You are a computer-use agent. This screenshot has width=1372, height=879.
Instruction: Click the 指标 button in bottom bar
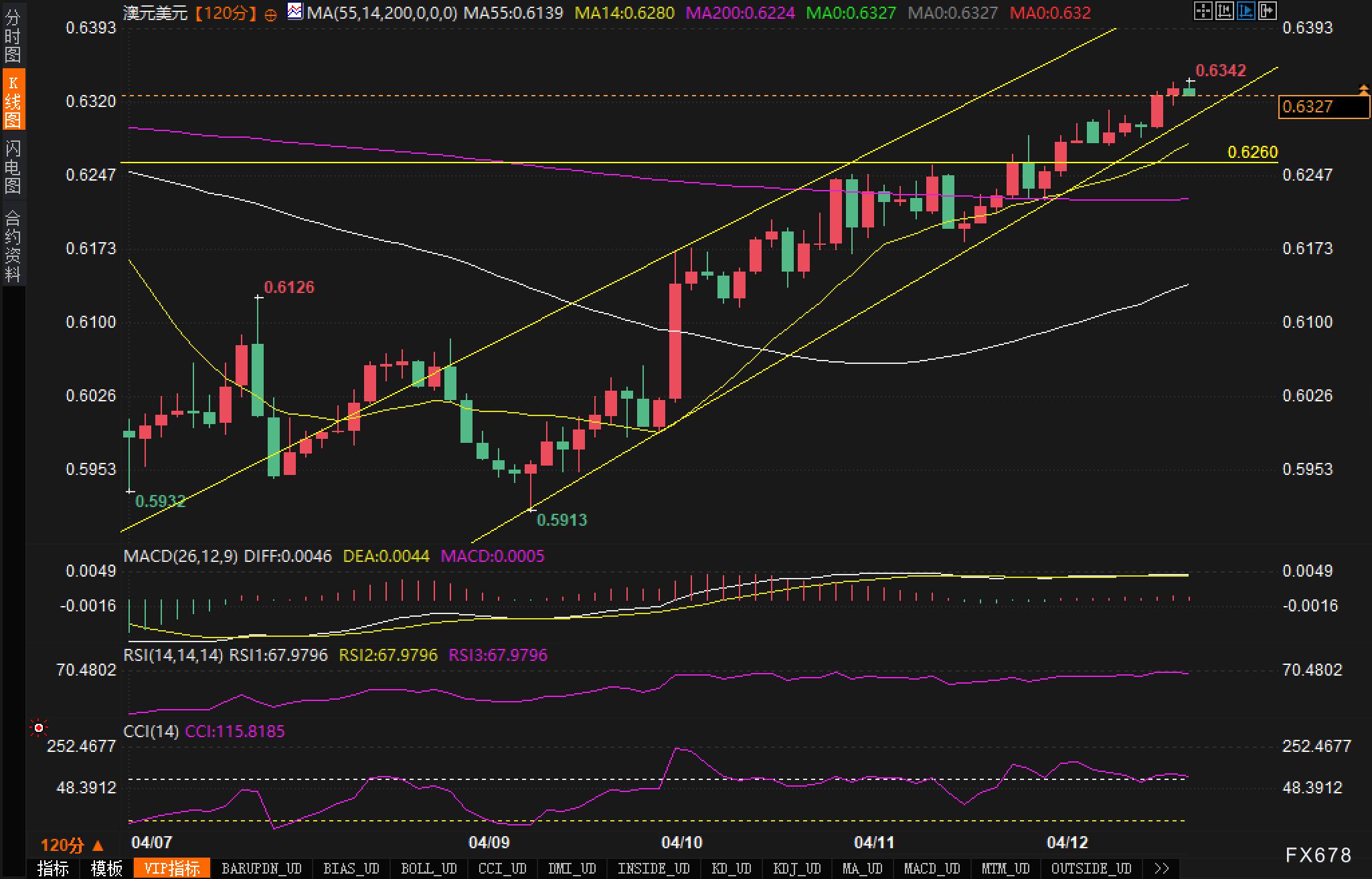coord(53,868)
